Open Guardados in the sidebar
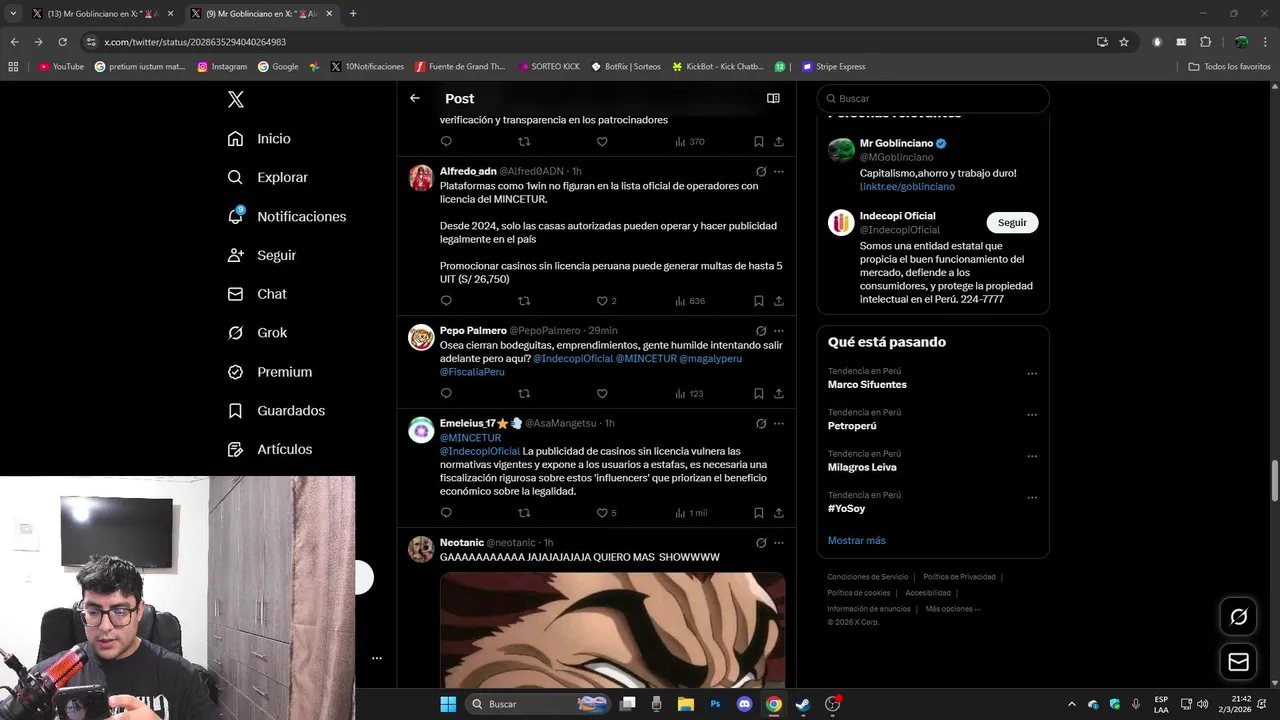The height and width of the screenshot is (720, 1280). point(276,410)
